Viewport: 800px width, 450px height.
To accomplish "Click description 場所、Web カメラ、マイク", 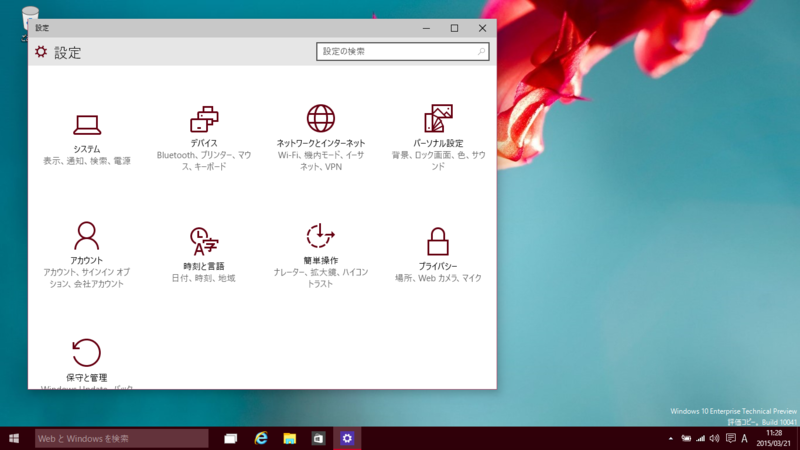I will pyautogui.click(x=438, y=278).
